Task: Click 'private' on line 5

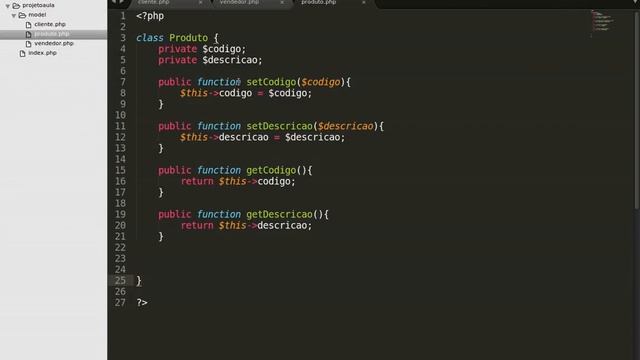Action: click(x=178, y=60)
